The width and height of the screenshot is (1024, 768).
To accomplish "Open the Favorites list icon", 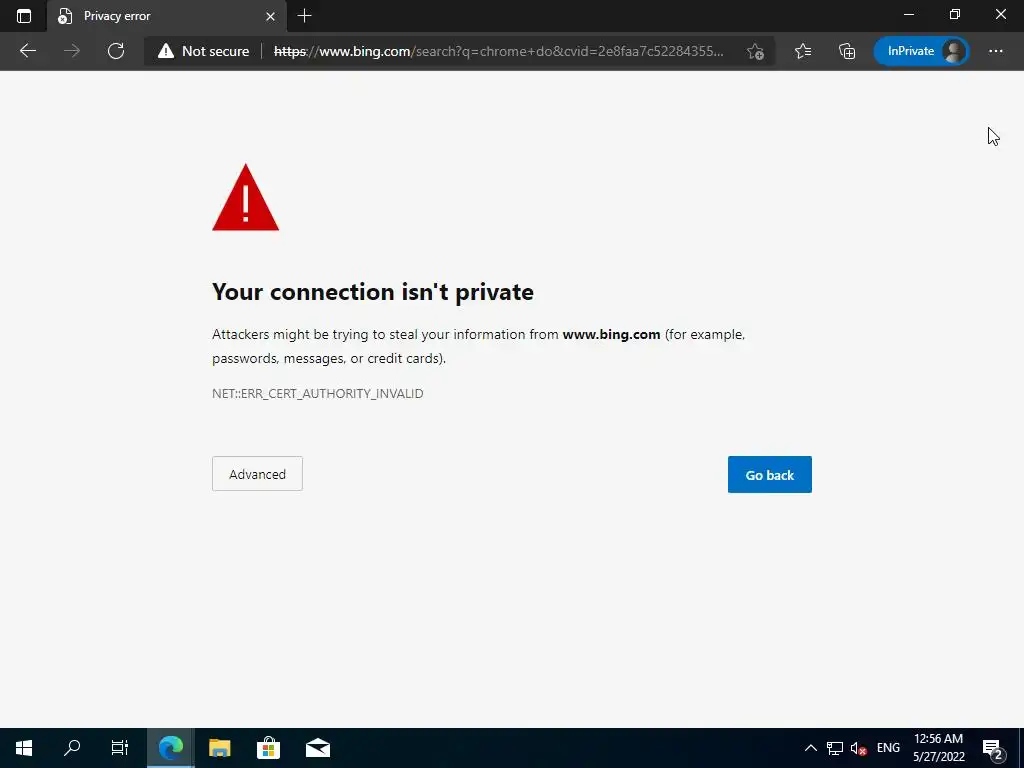I will point(803,51).
